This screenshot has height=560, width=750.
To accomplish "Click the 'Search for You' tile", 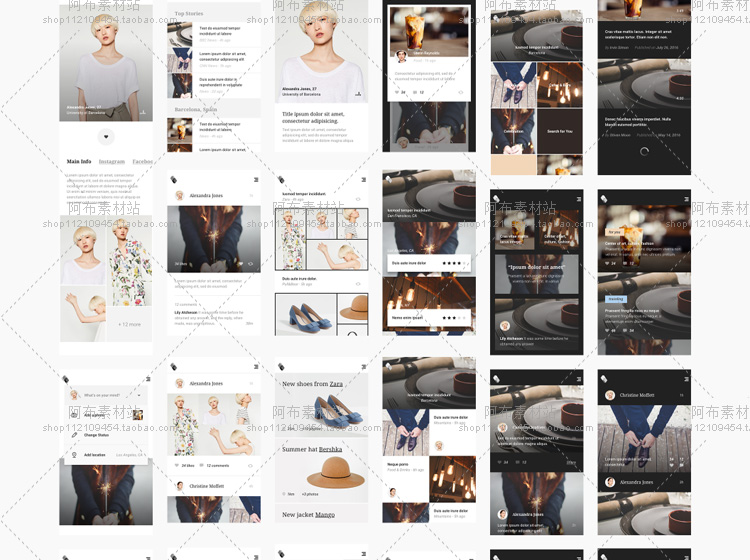I will pos(560,131).
